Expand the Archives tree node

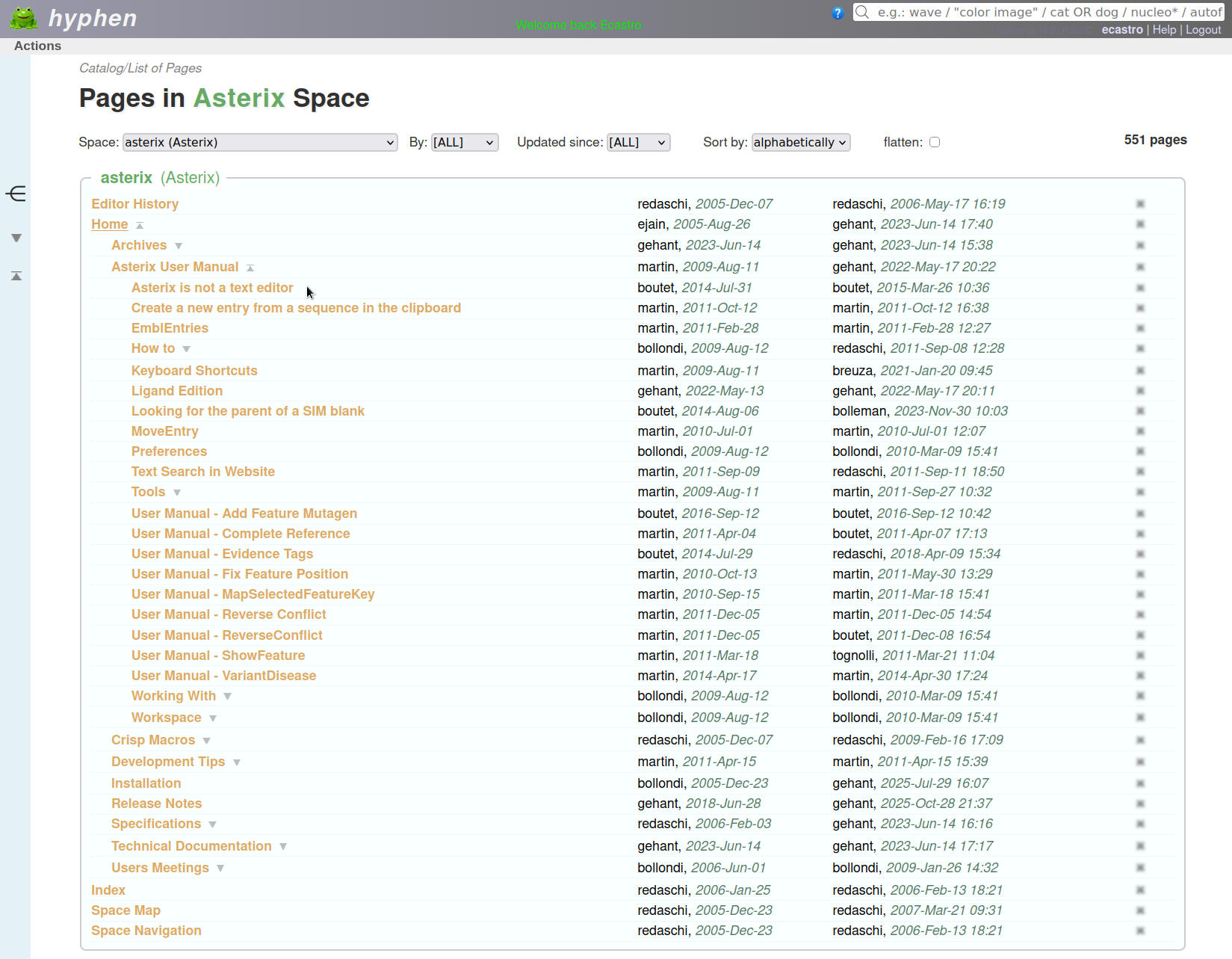[179, 246]
